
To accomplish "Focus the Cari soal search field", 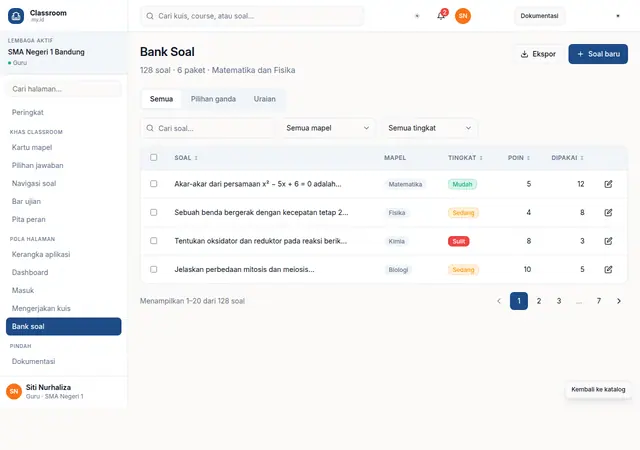I will pyautogui.click(x=207, y=128).
